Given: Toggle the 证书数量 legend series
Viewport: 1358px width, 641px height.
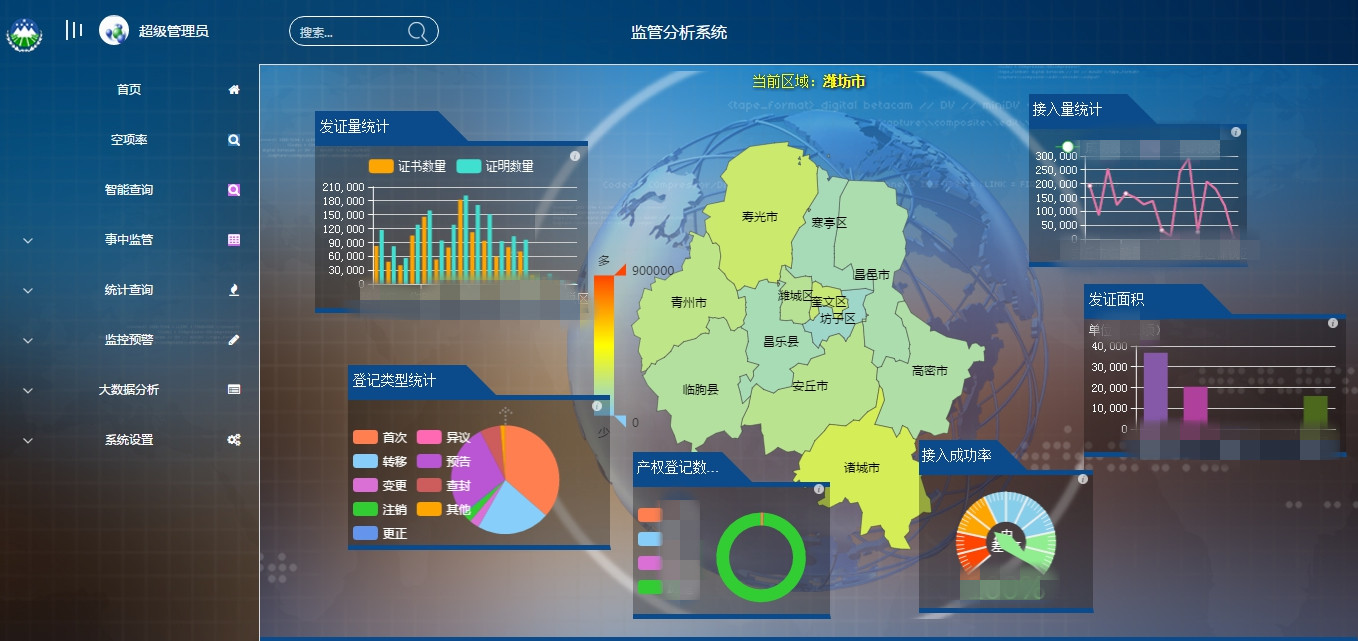Looking at the screenshot, I should (407, 166).
